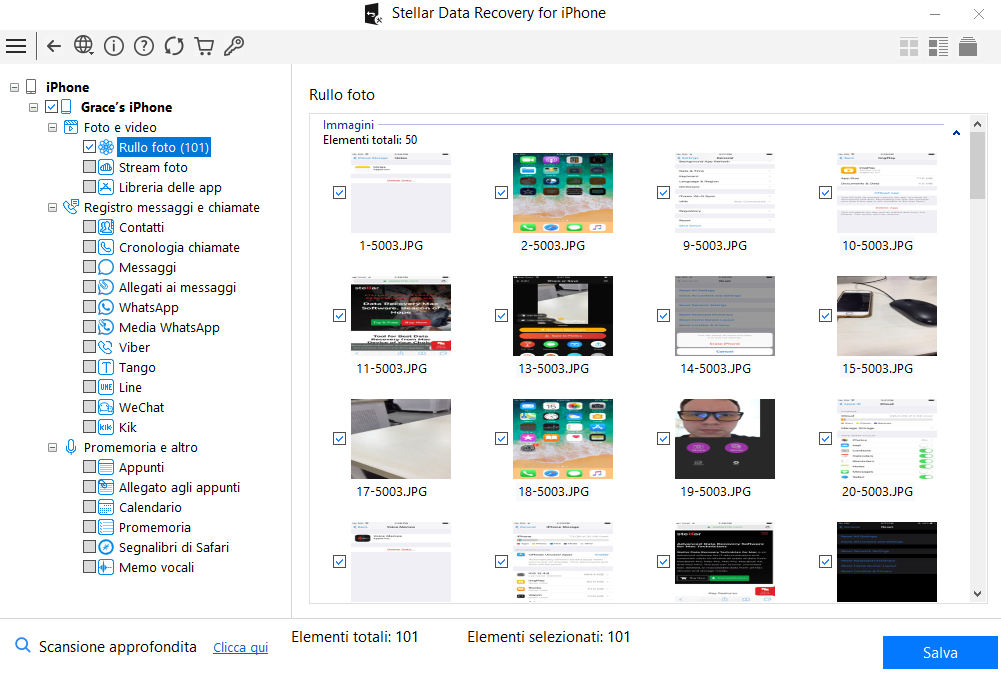1001x681 pixels.
Task: Click the Salva button
Action: tap(939, 652)
